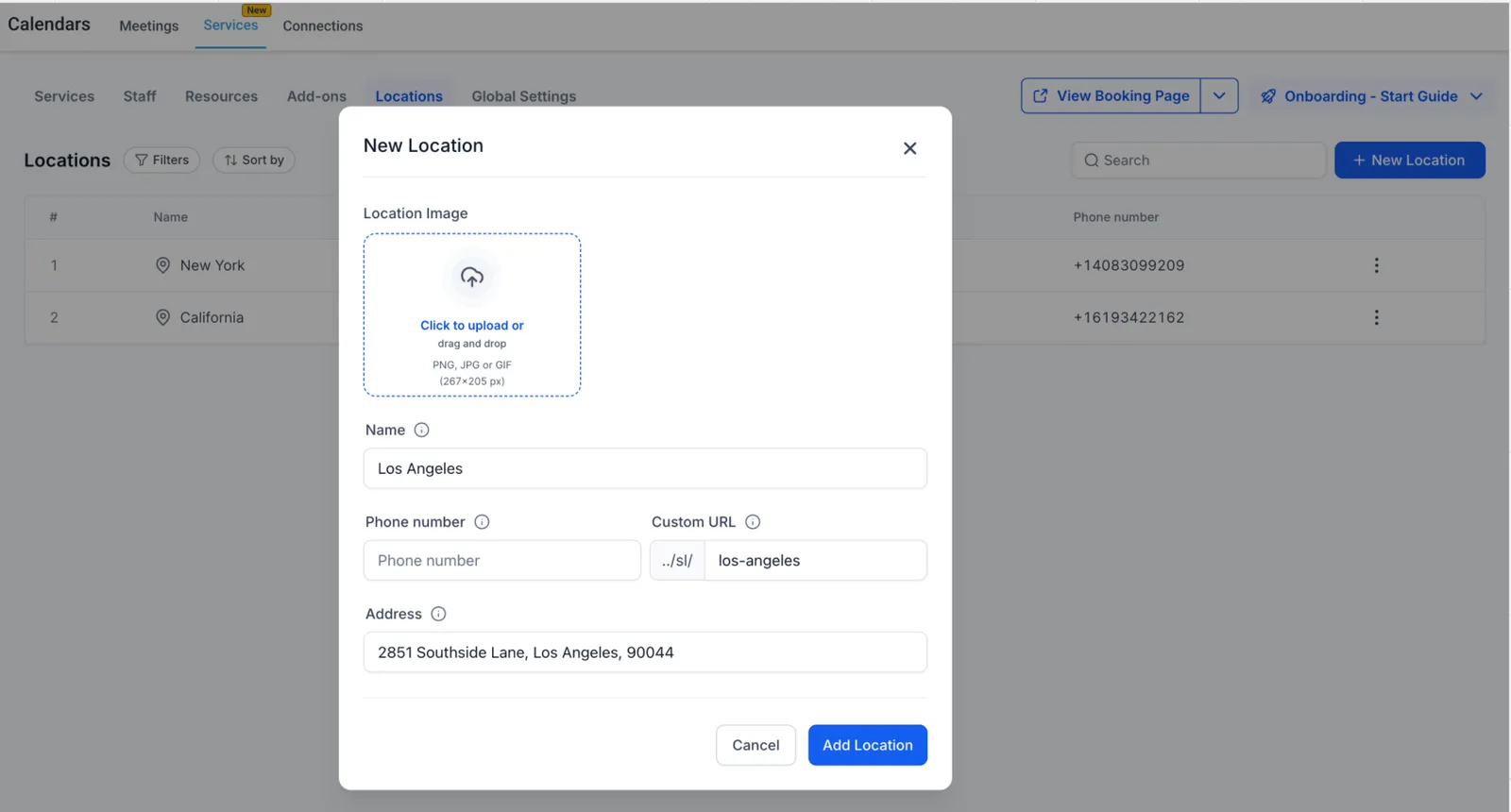Show the Address info icon
This screenshot has width=1511, height=812.
(x=438, y=614)
